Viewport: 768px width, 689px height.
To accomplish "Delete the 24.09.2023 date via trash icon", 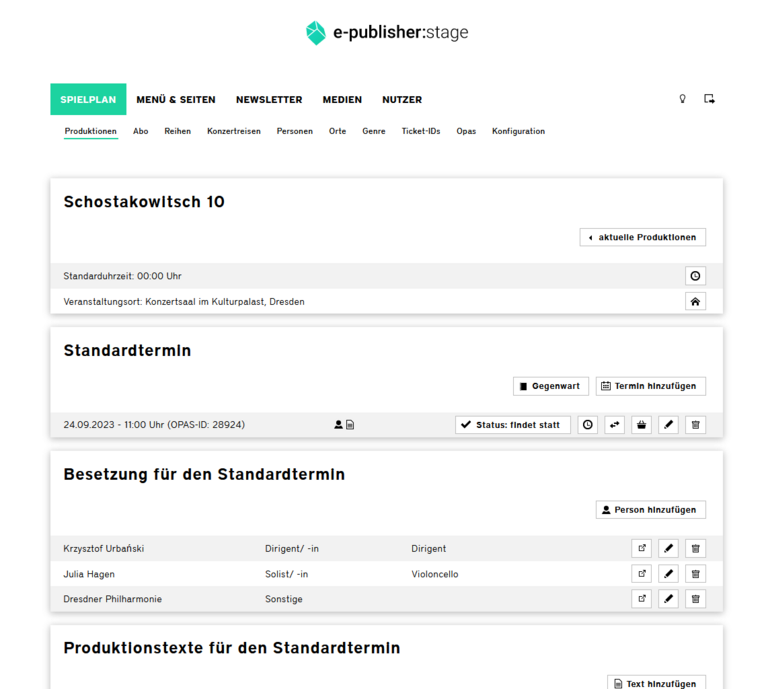I will (696, 425).
